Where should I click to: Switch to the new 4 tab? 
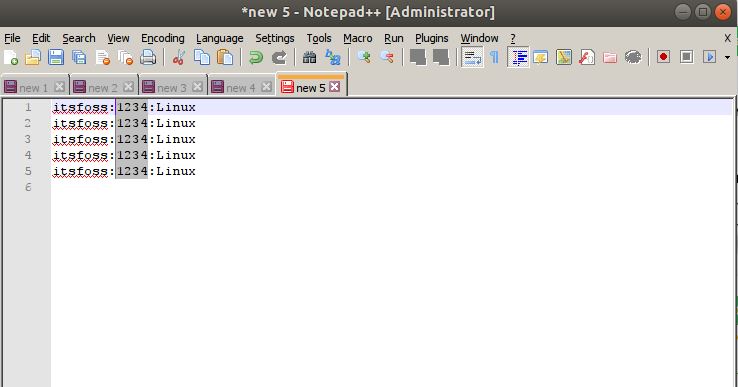[241, 88]
